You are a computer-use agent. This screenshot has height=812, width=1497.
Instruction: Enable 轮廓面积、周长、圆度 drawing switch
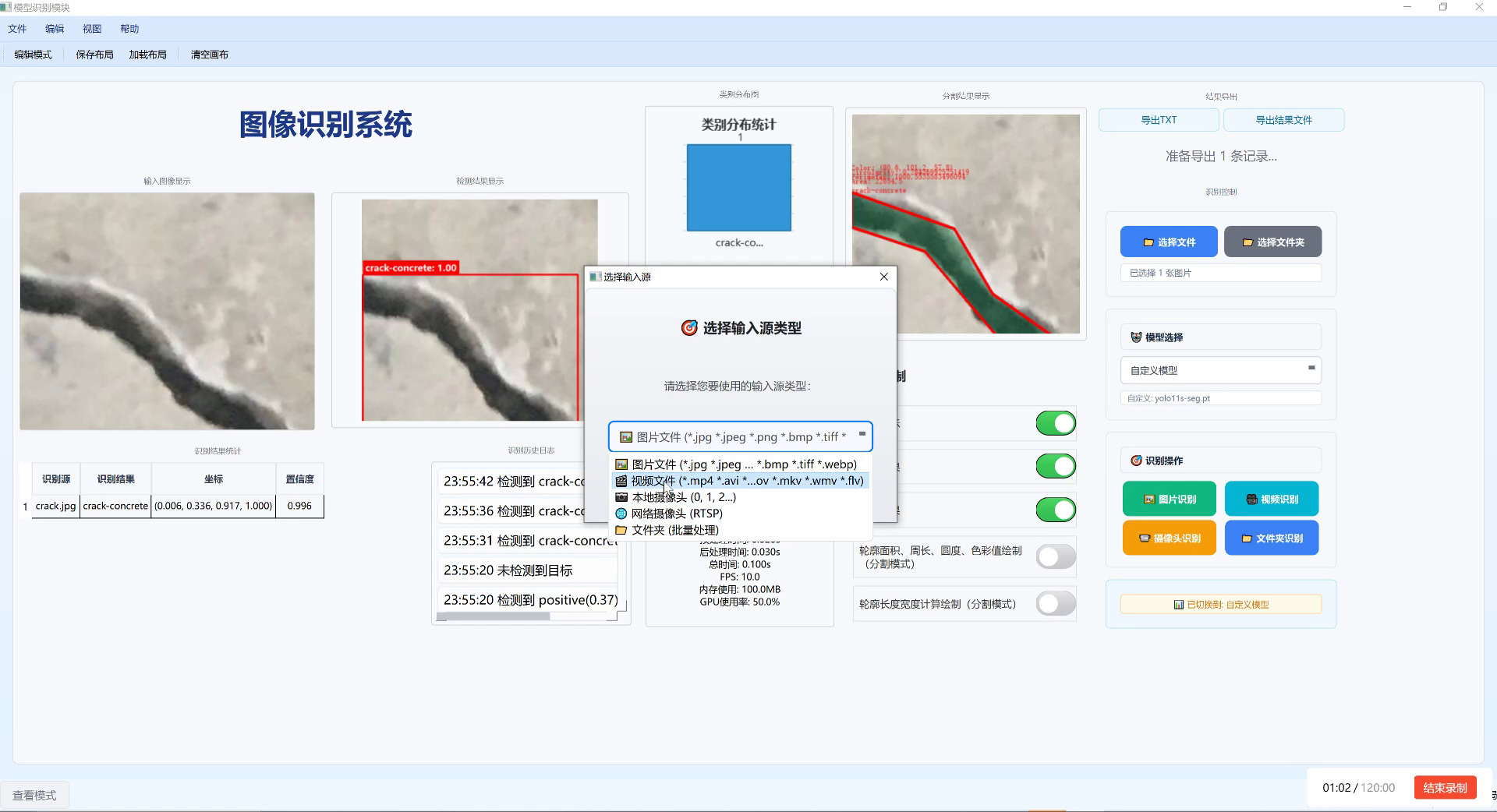pyautogui.click(x=1056, y=556)
